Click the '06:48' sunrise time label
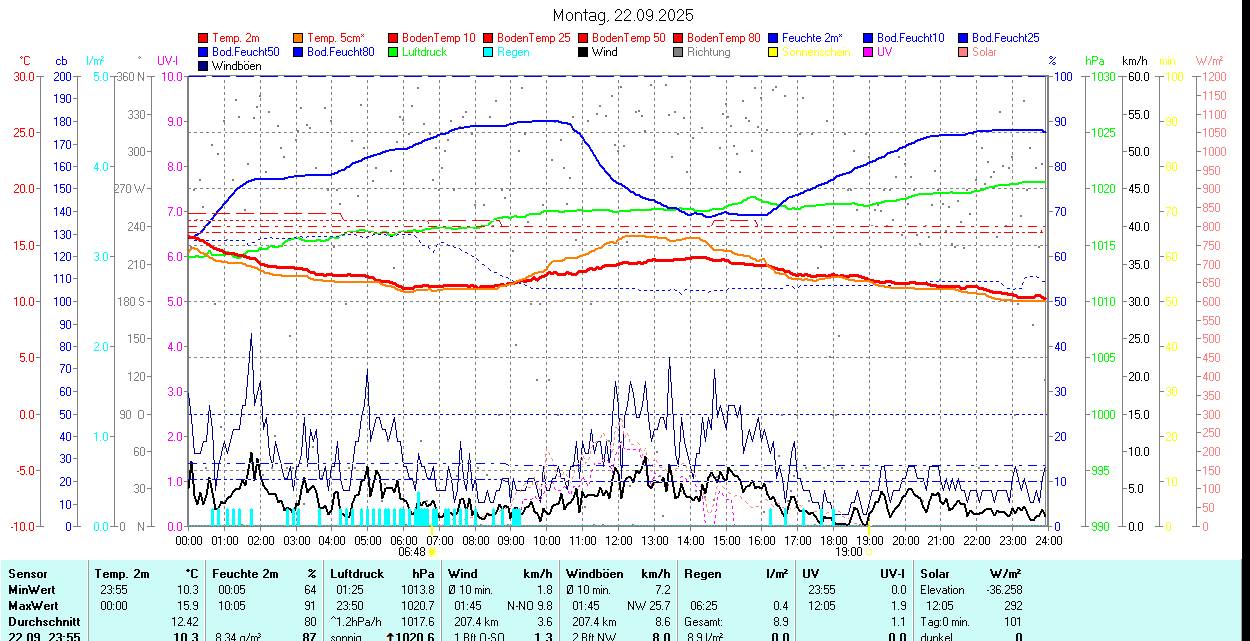 pos(412,551)
